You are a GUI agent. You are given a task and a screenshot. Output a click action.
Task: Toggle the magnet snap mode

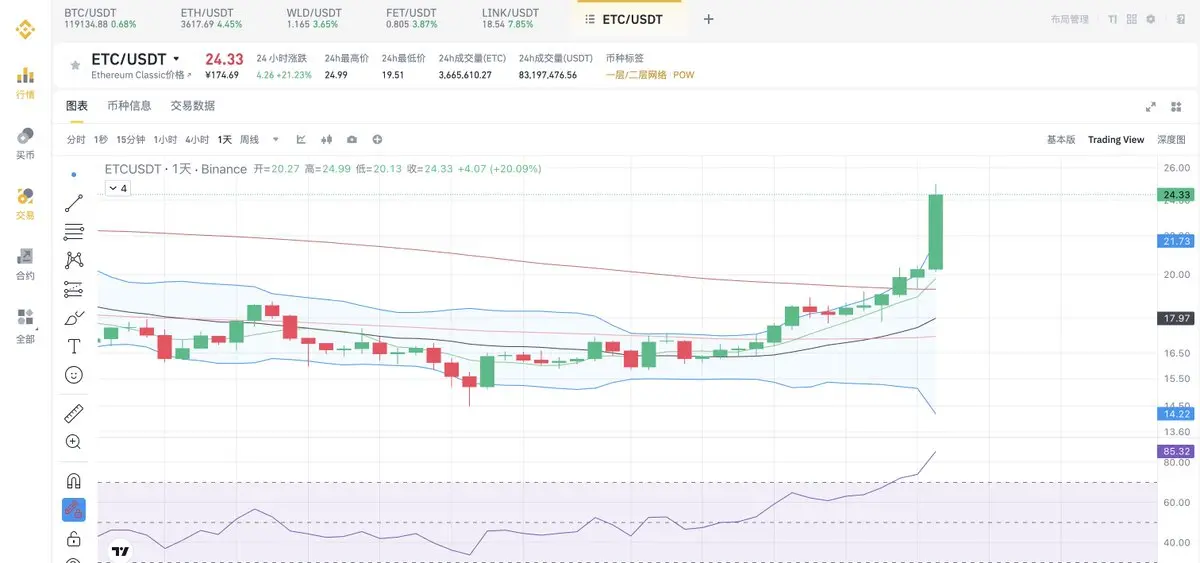tap(74, 480)
